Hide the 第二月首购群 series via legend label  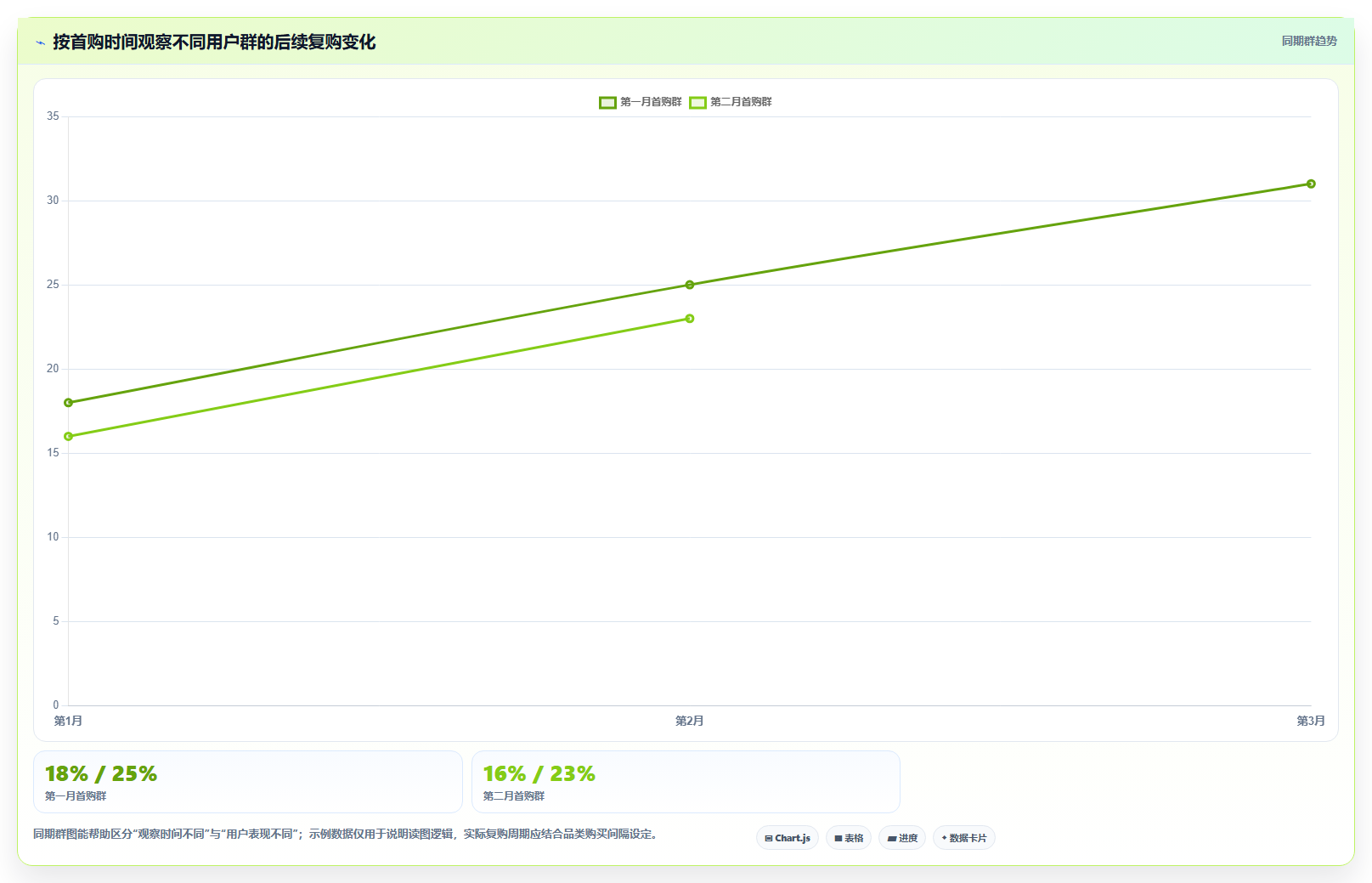741,102
